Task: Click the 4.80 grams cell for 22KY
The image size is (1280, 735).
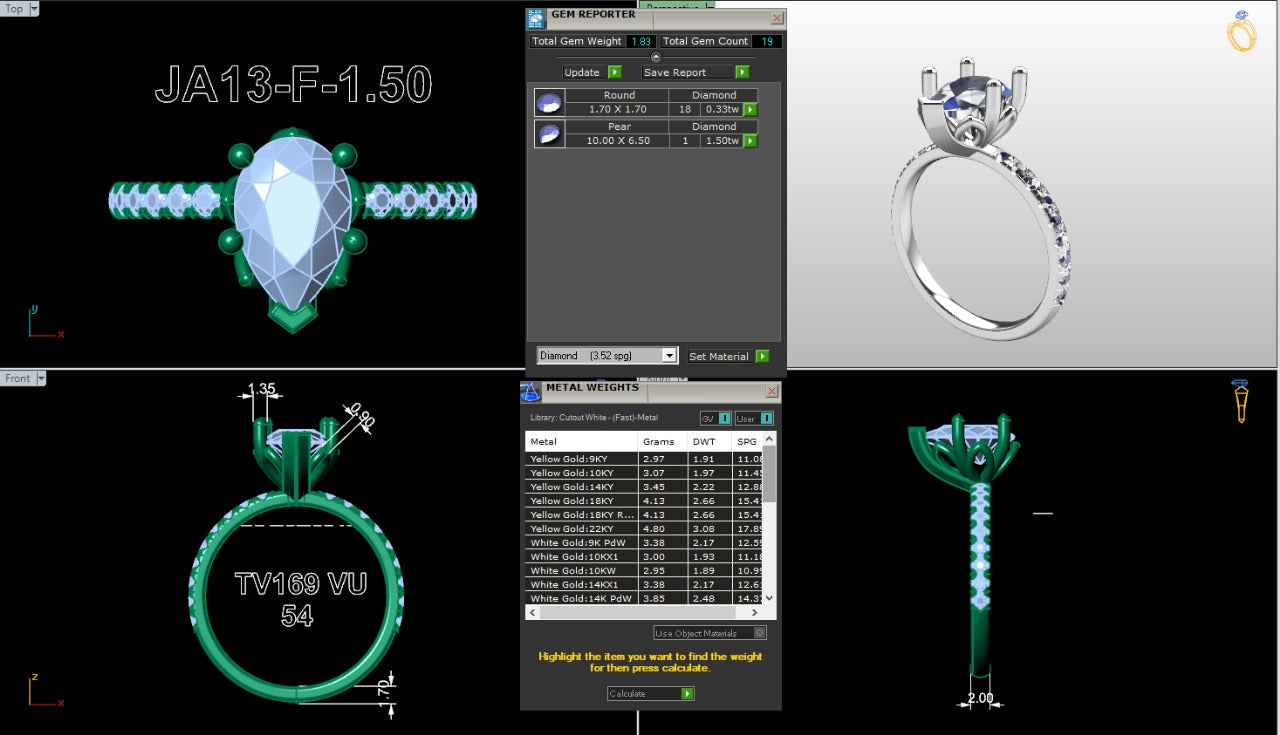Action: [x=662, y=529]
